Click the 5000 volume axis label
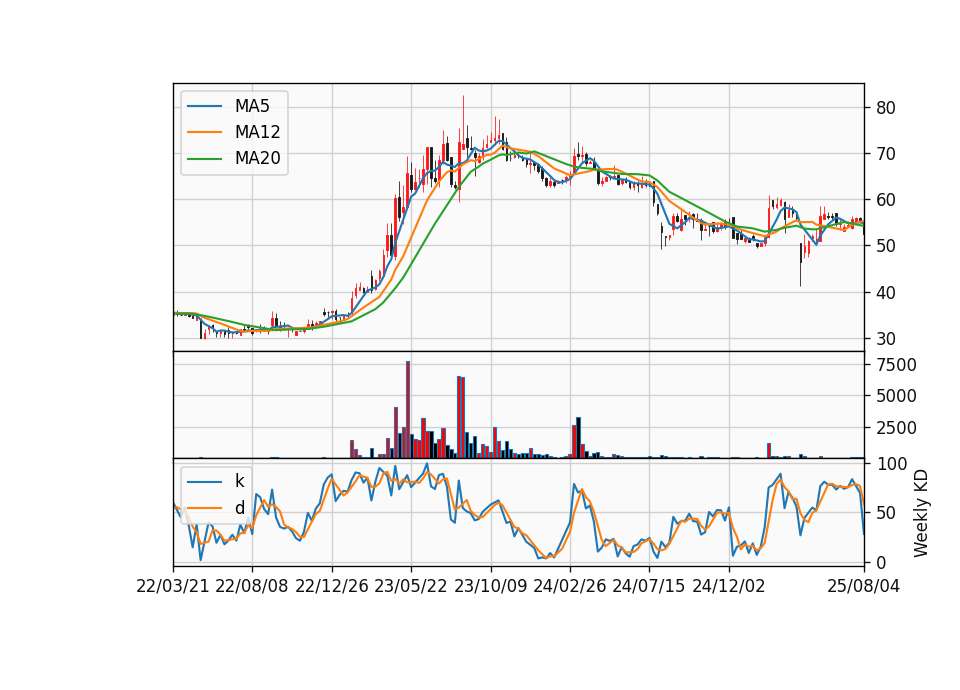 click(896, 396)
